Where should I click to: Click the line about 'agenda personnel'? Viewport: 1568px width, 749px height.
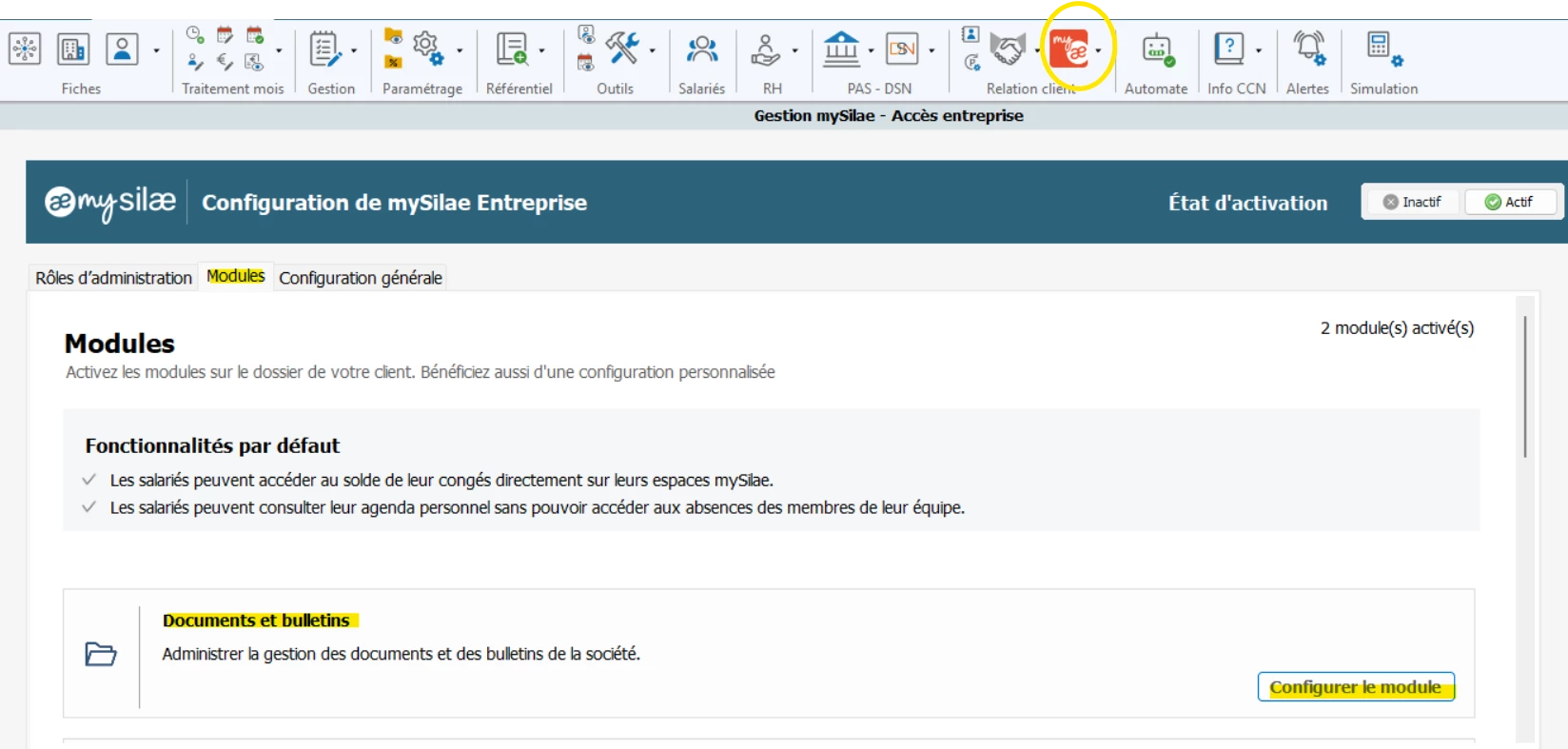click(x=538, y=508)
